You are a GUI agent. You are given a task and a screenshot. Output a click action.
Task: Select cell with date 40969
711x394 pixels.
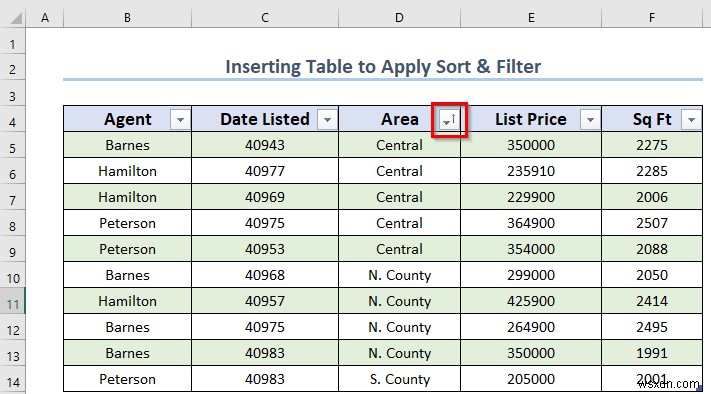click(265, 197)
